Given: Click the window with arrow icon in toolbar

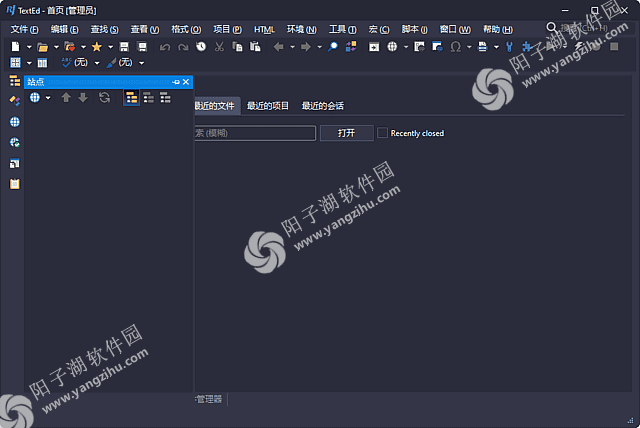Looking at the screenshot, I should tap(374, 47).
